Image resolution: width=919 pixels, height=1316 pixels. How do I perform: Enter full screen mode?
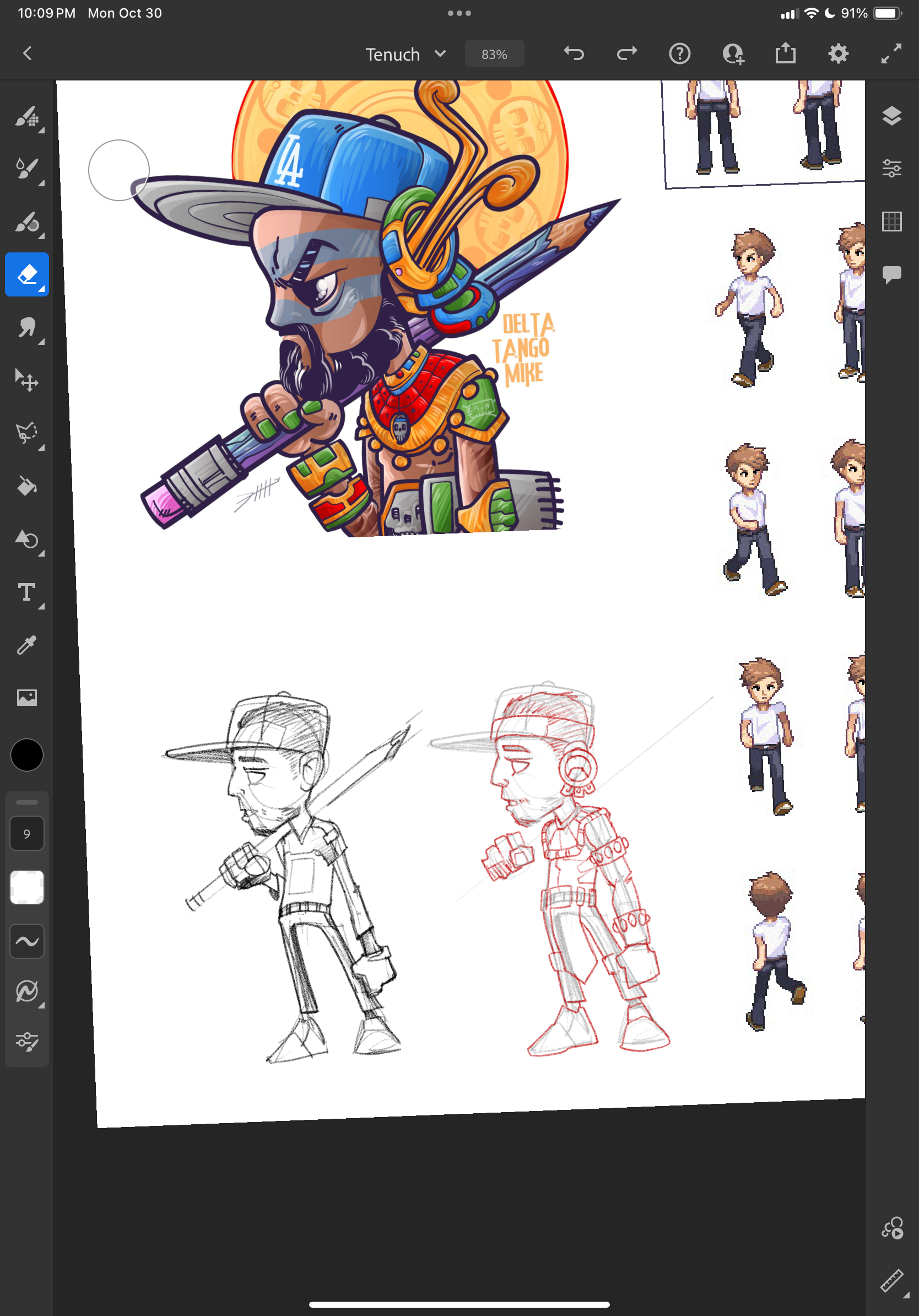point(891,54)
